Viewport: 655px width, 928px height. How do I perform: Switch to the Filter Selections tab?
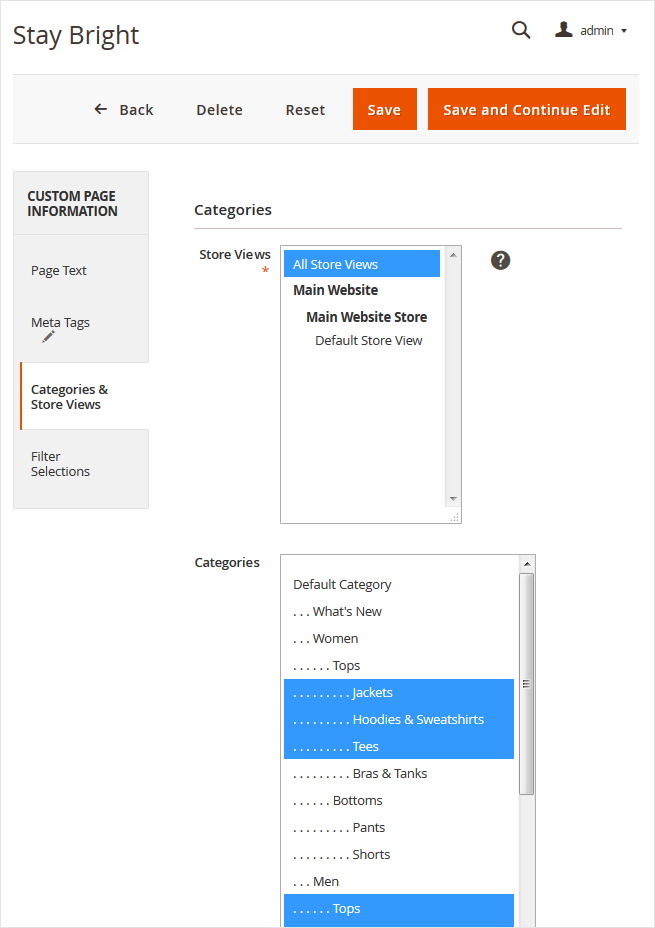(x=60, y=464)
